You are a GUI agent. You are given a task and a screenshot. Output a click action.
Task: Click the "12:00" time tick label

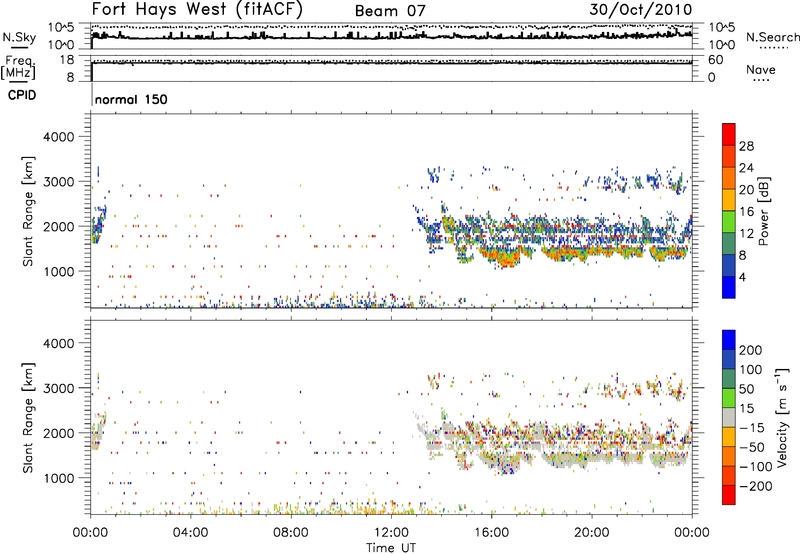[x=391, y=533]
